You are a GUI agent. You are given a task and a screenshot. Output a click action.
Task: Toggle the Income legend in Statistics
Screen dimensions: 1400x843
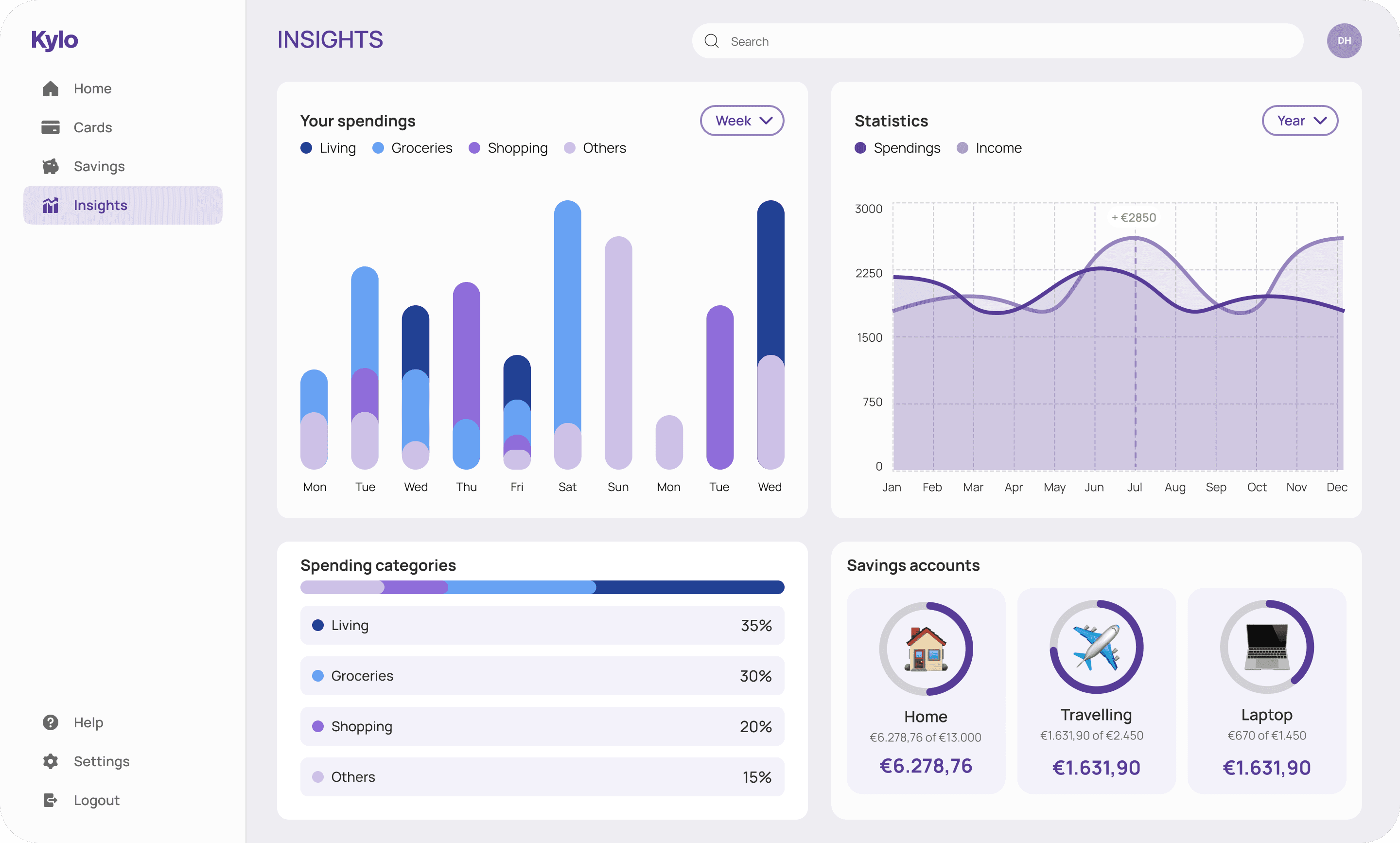(x=989, y=148)
